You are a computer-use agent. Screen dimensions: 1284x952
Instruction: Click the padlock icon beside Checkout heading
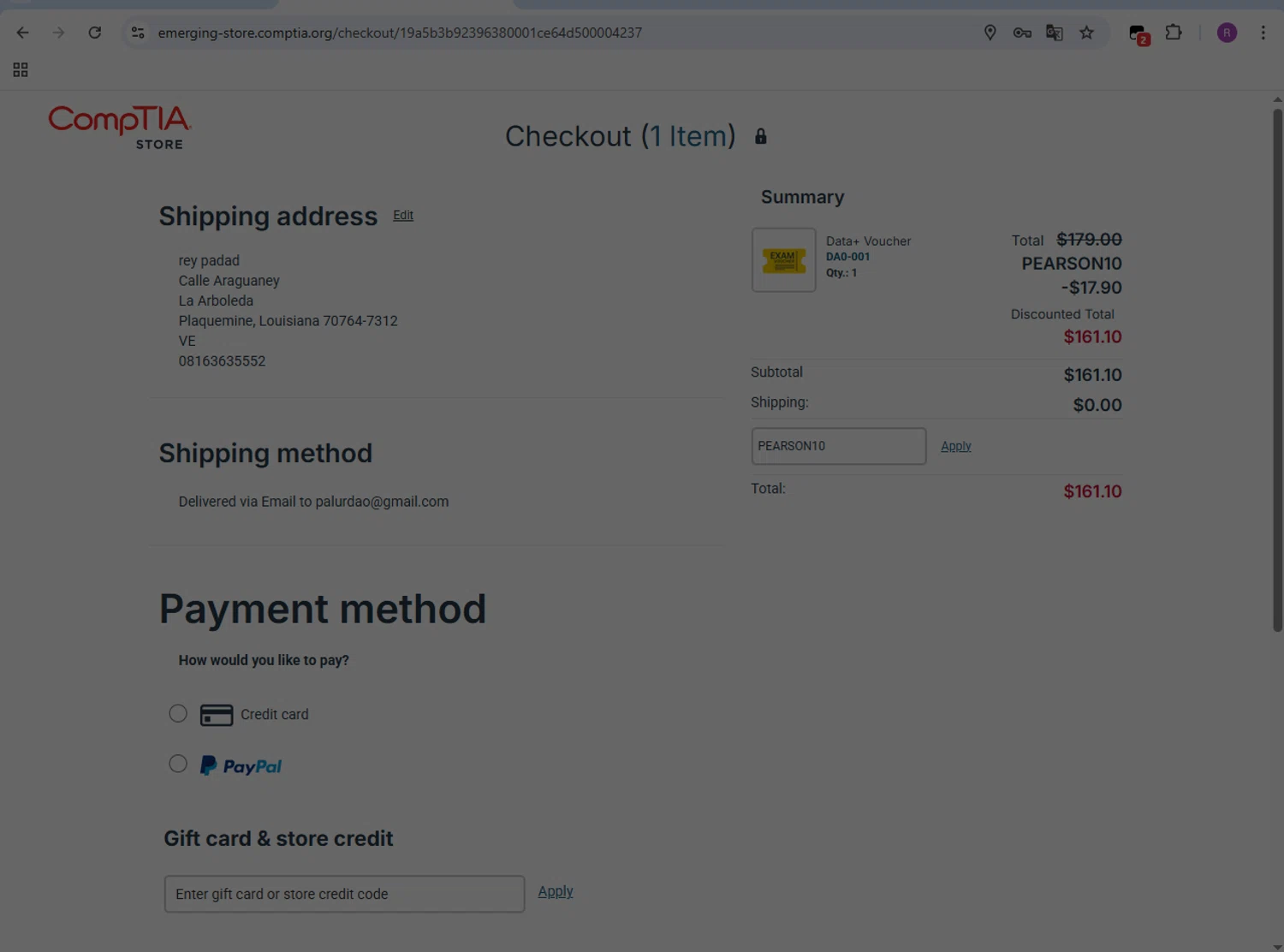[760, 136]
